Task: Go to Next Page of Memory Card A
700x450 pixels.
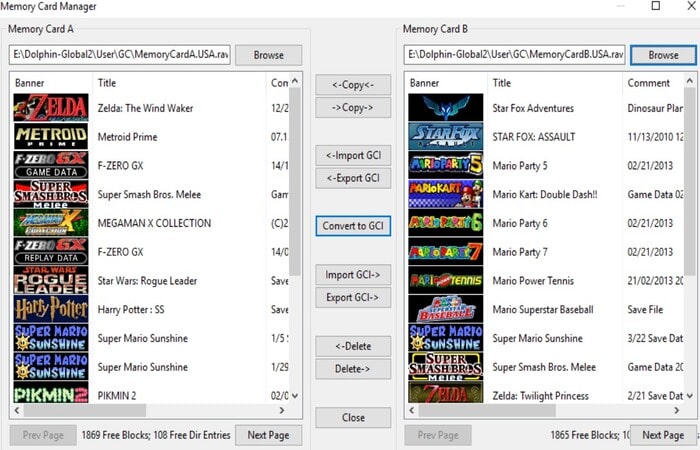Action: (268, 435)
